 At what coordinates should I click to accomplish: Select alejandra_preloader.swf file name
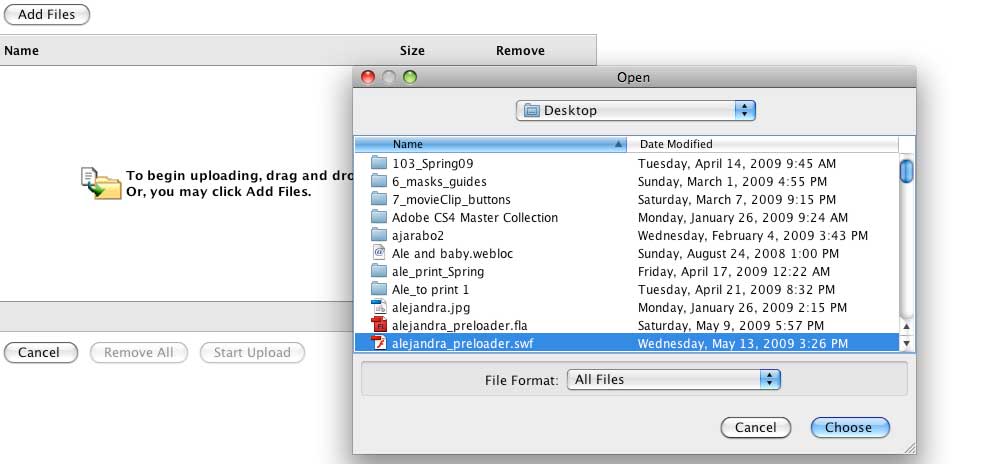463,343
